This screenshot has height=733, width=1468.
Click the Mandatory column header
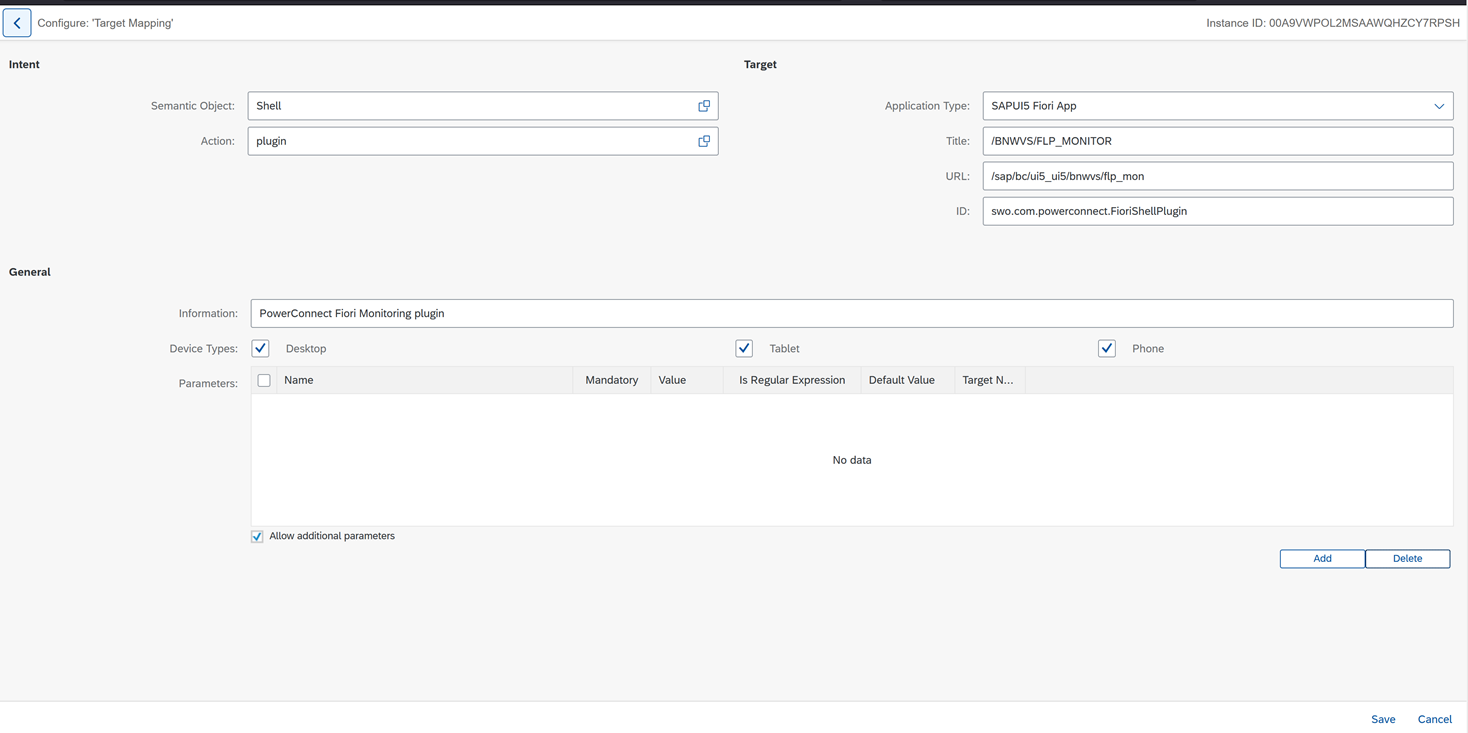(611, 380)
